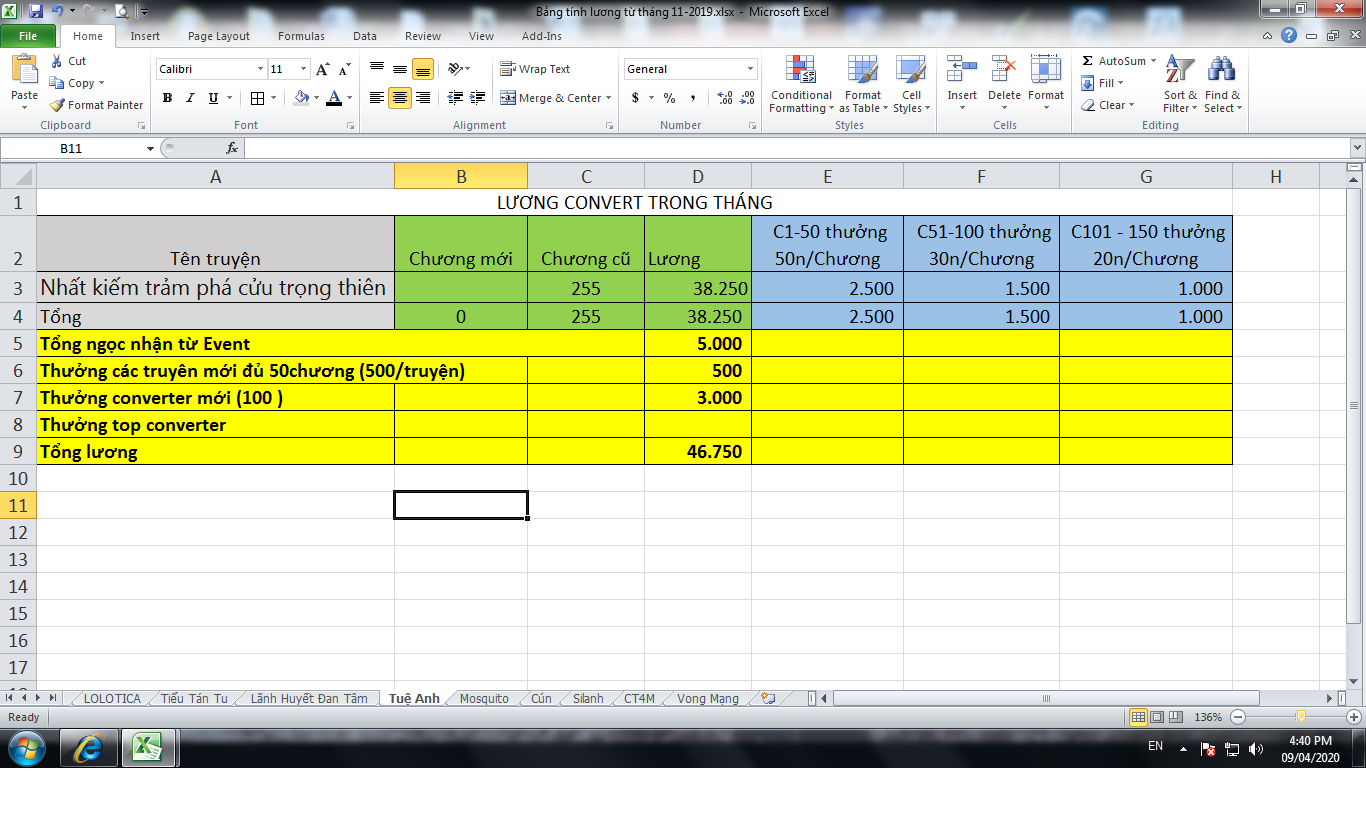Click the Insert Function fx icon
The height and width of the screenshot is (828, 1366).
[x=232, y=148]
